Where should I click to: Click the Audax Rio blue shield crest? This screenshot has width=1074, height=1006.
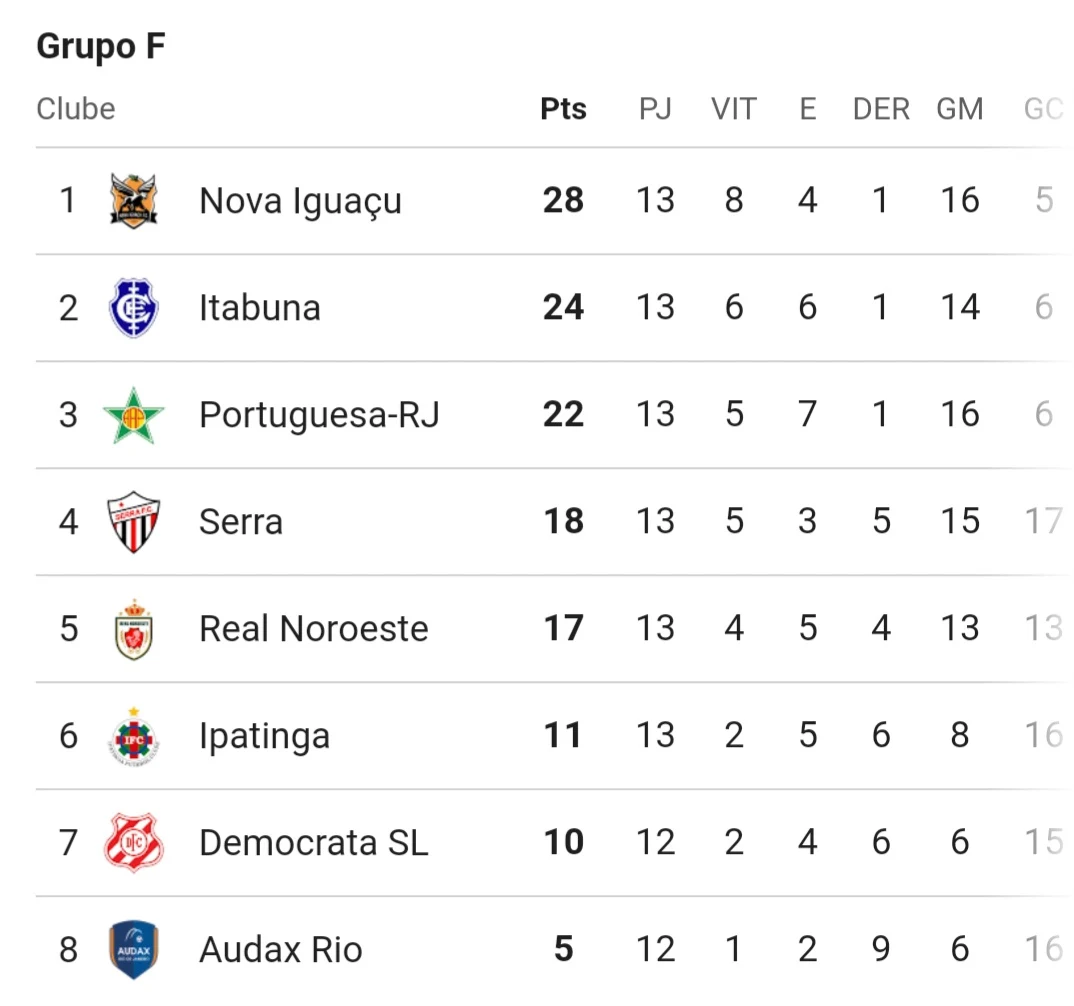[x=134, y=950]
